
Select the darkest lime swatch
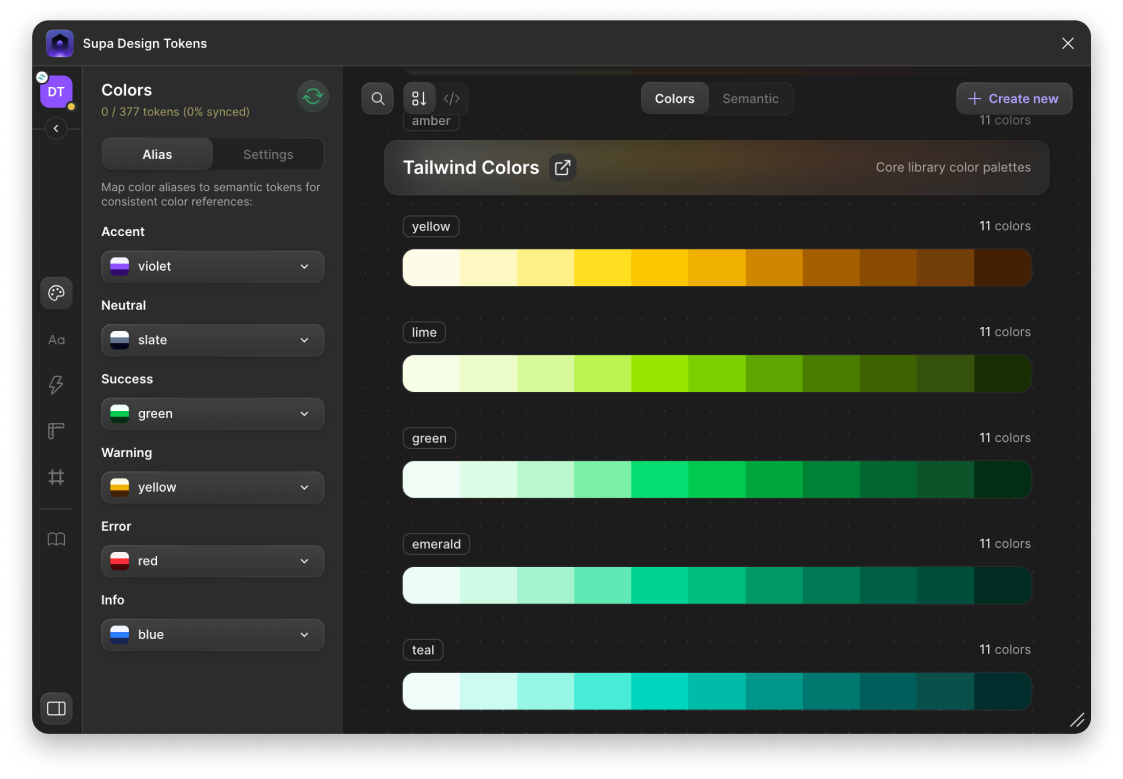(1003, 374)
